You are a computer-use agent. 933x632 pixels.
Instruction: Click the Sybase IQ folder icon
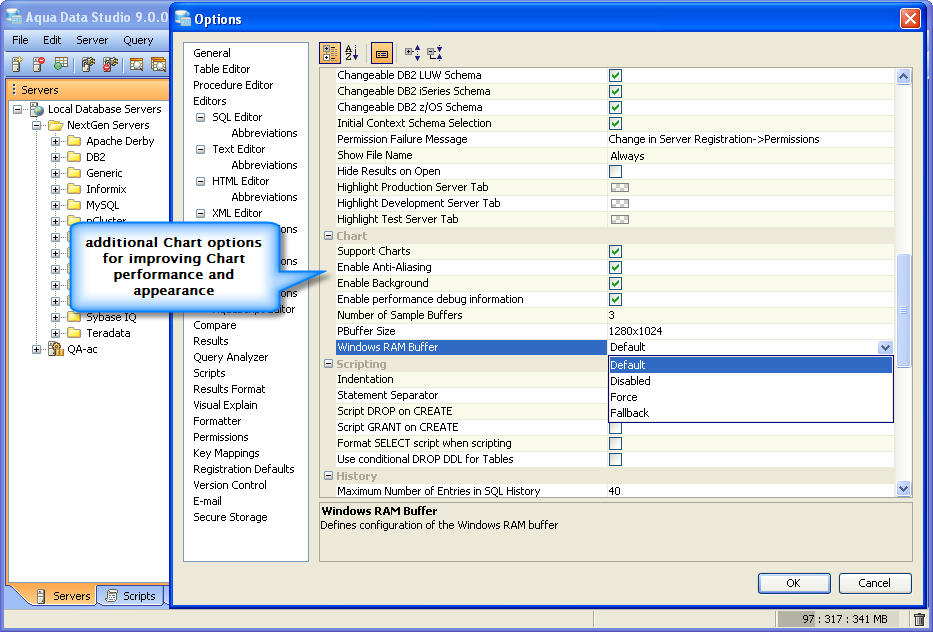[74, 317]
